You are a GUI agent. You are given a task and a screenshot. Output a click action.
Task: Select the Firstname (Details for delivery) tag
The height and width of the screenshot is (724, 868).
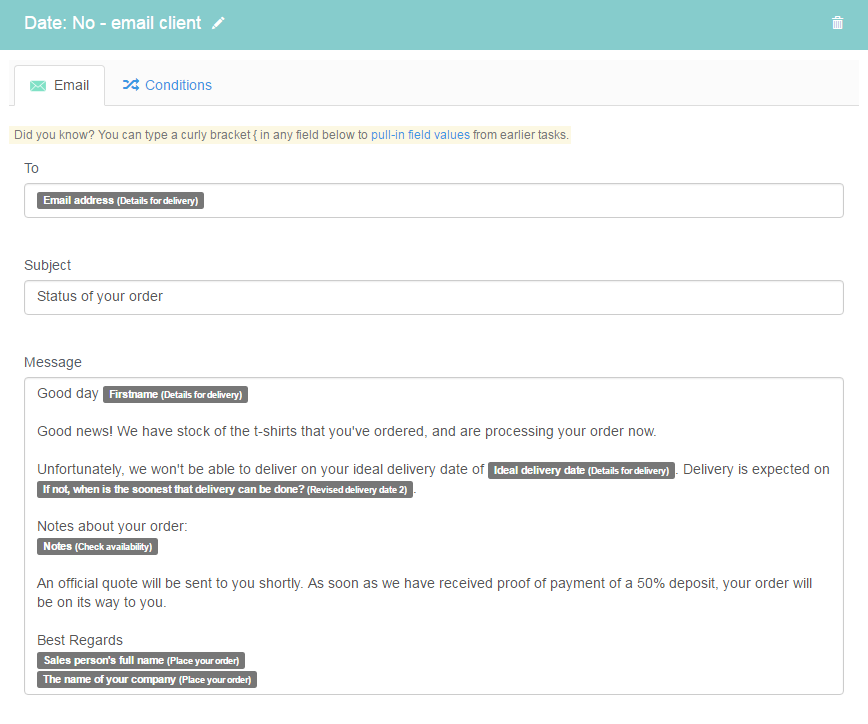click(x=175, y=394)
